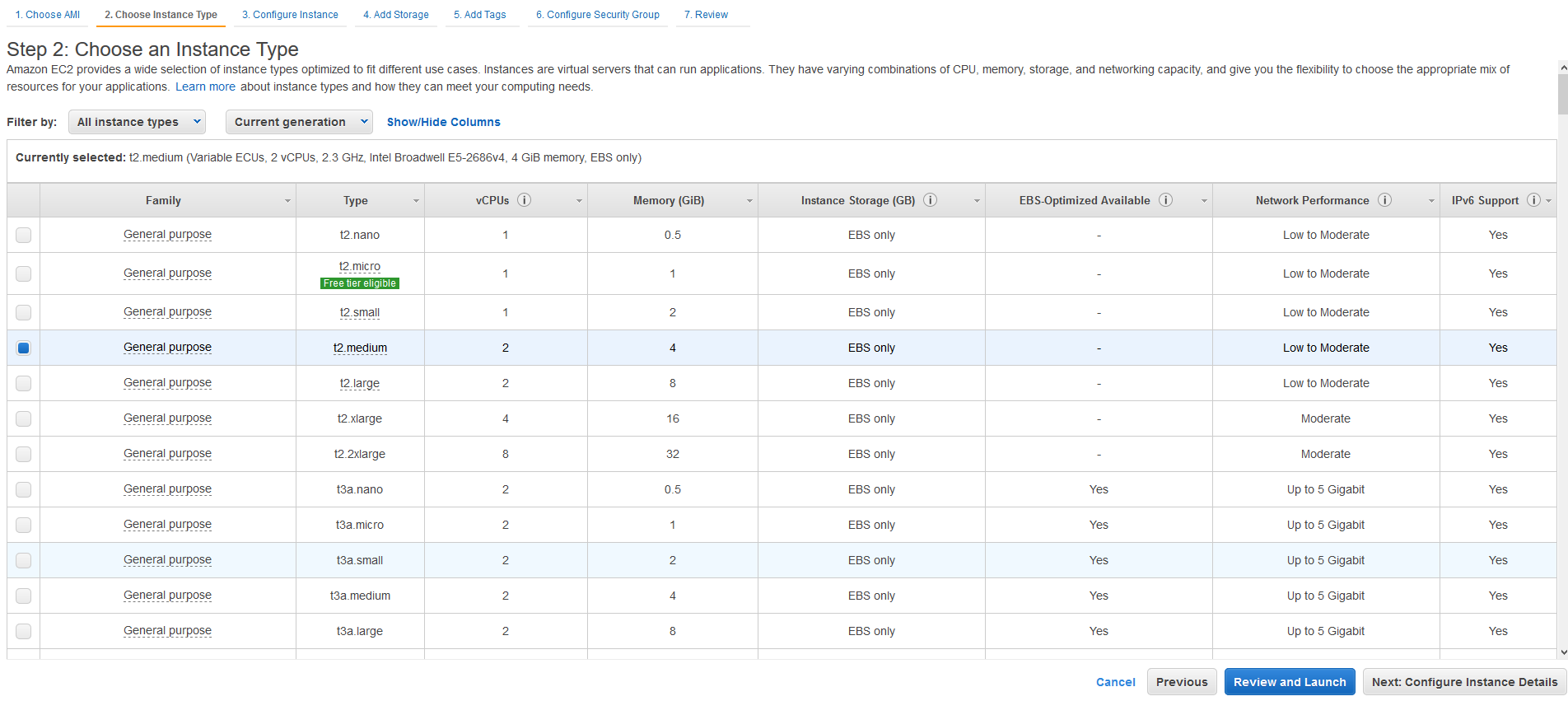Open the Learn more link

(205, 86)
